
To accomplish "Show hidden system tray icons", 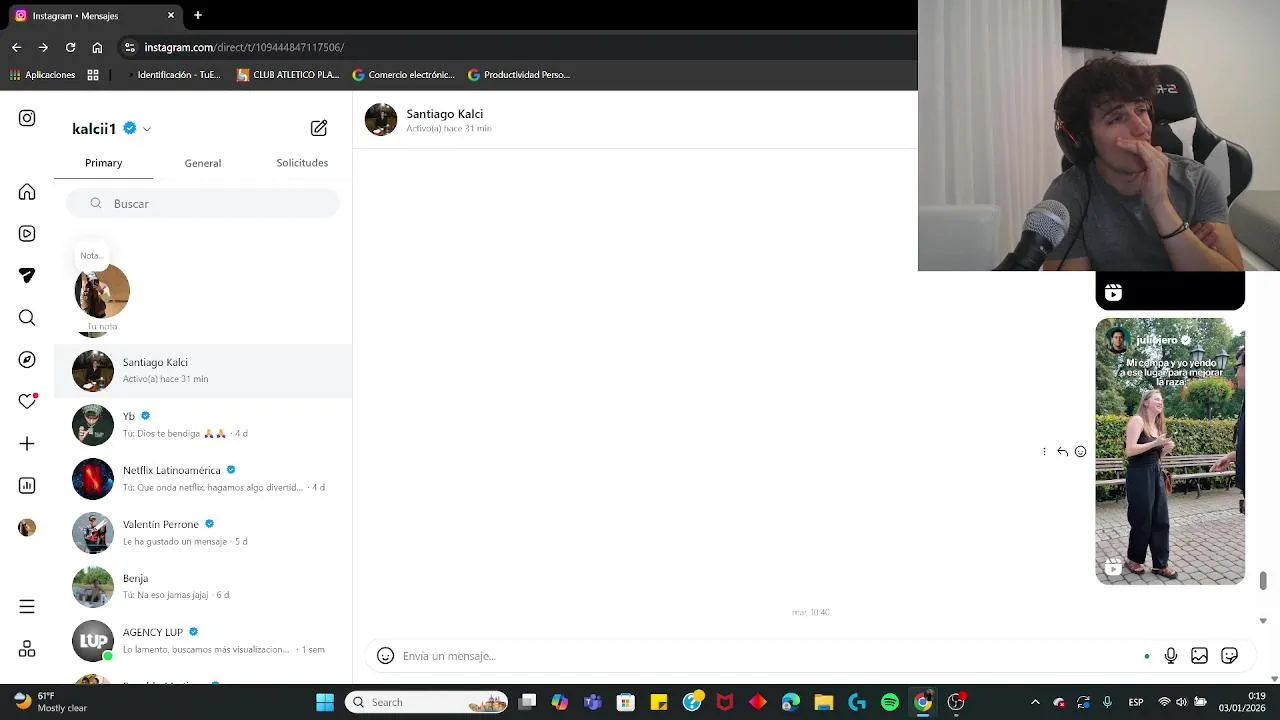I will [1035, 702].
